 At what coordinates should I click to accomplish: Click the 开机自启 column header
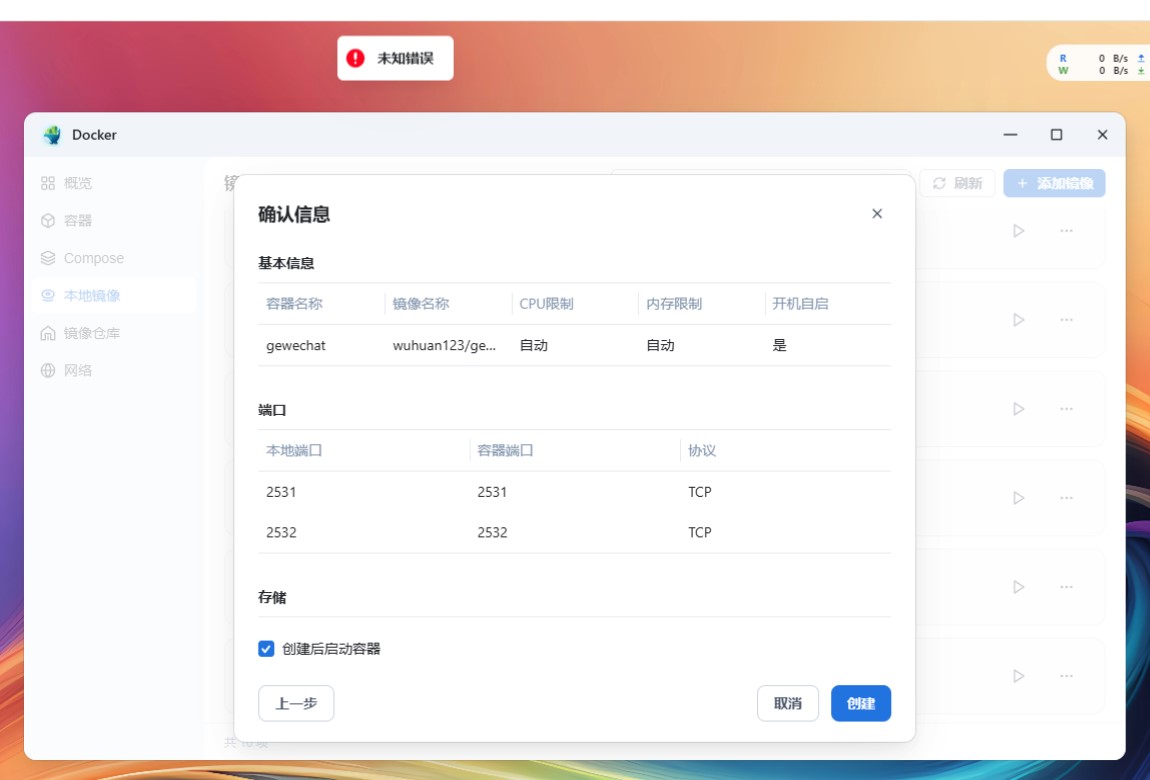[x=800, y=303]
